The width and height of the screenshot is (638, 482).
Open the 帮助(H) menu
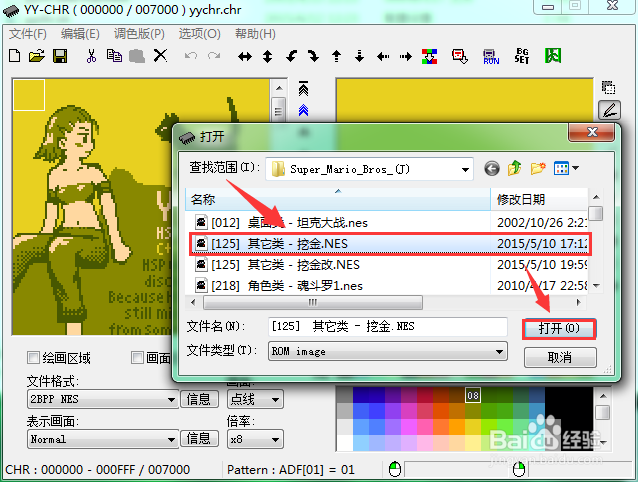(x=255, y=34)
